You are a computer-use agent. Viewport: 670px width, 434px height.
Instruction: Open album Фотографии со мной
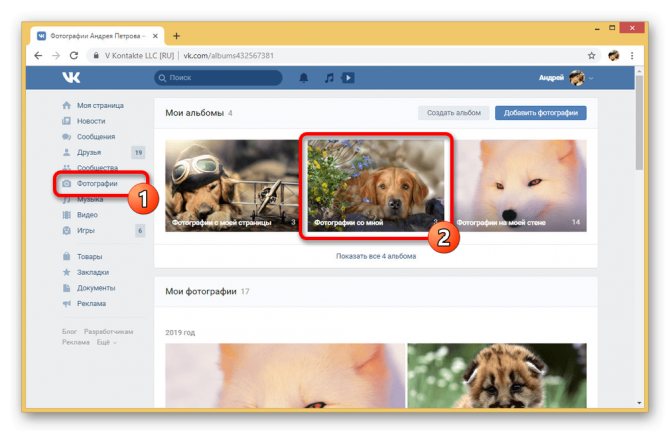click(x=376, y=186)
